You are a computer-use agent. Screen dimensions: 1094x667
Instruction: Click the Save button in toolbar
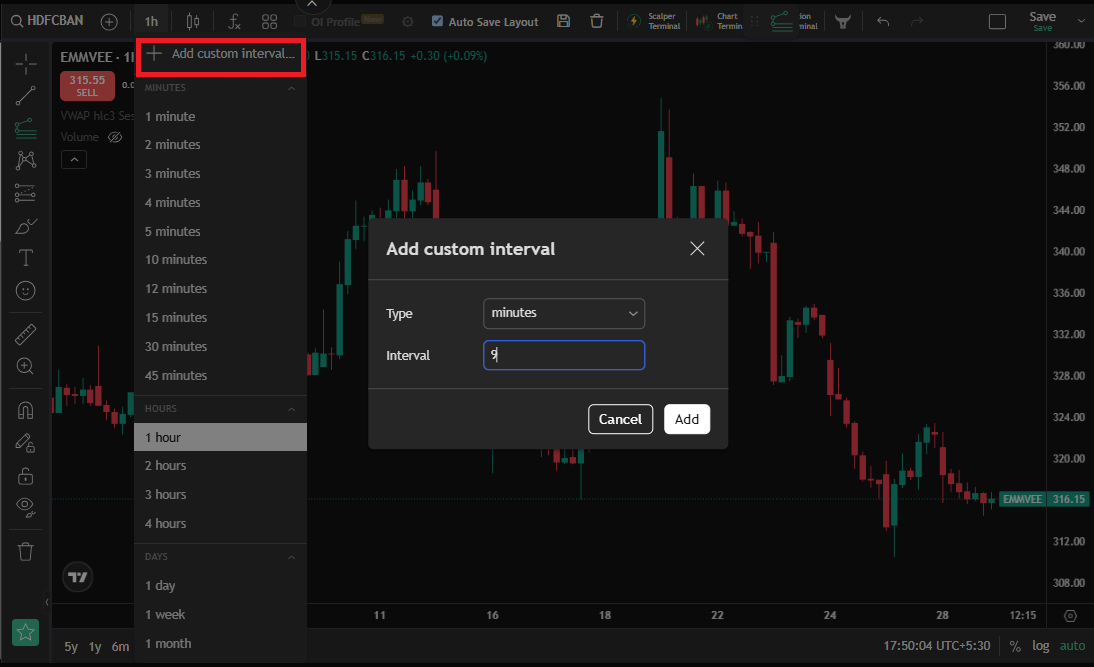[1042, 21]
